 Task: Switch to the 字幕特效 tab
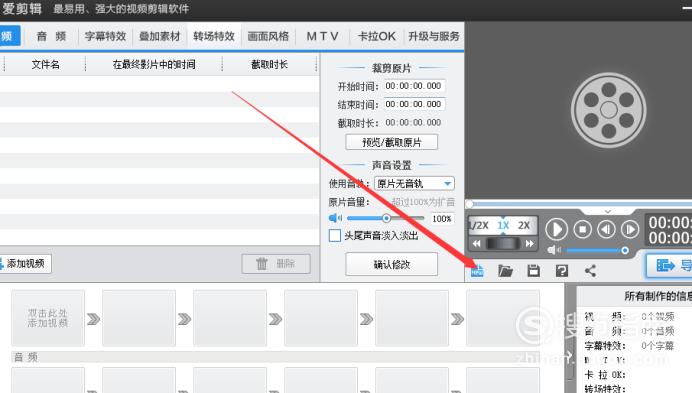coord(105,36)
